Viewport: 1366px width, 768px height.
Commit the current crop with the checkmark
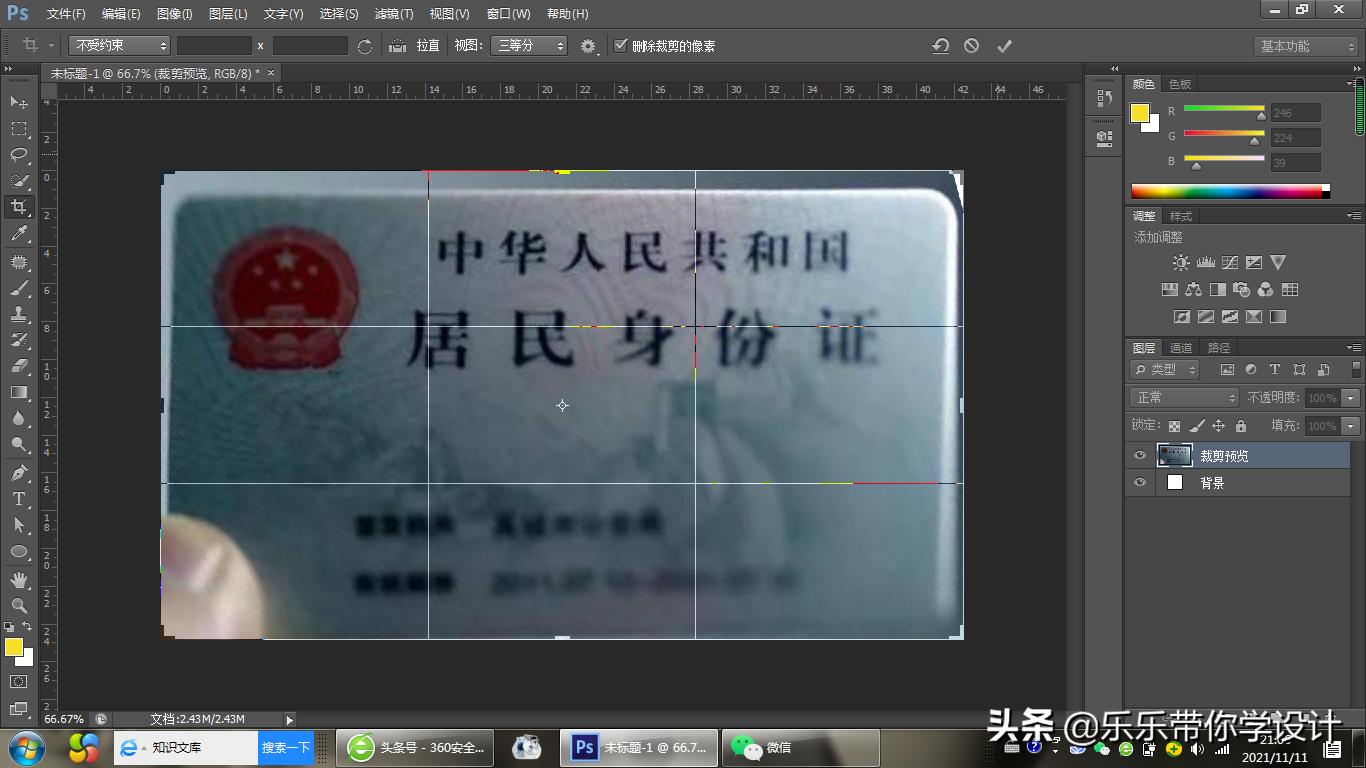[1004, 45]
